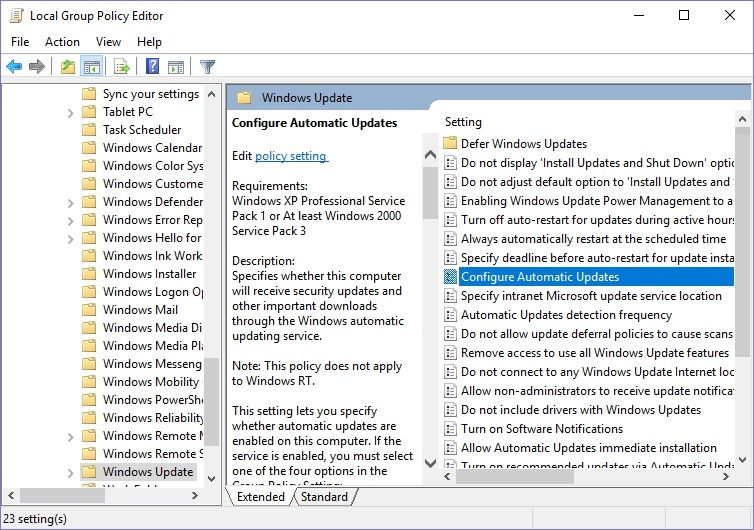Click the policy icon beside Turn on Software Notifications
Viewport: 754px width, 530px height.
click(x=450, y=429)
